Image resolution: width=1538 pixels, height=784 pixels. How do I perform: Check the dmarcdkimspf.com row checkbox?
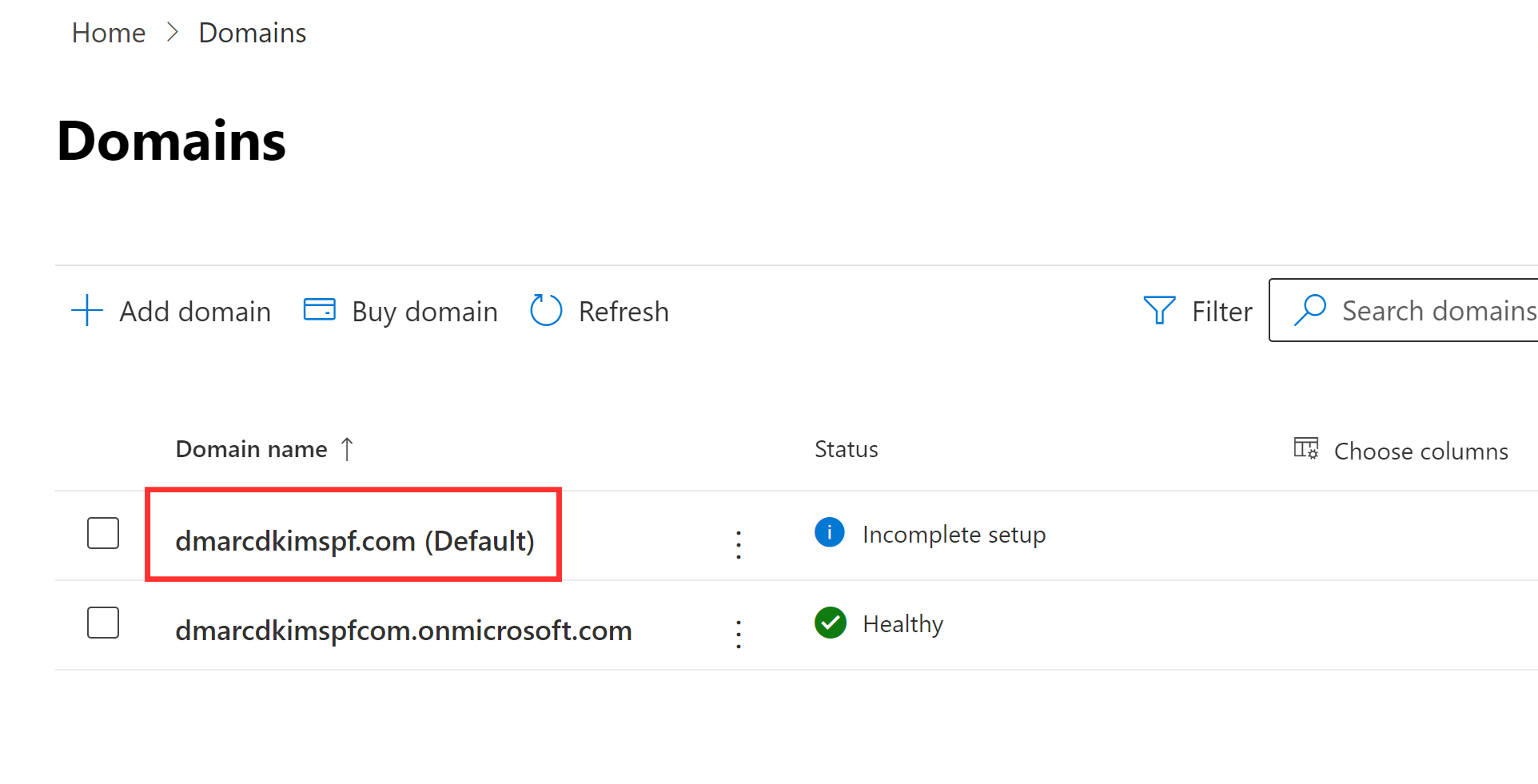coord(103,533)
